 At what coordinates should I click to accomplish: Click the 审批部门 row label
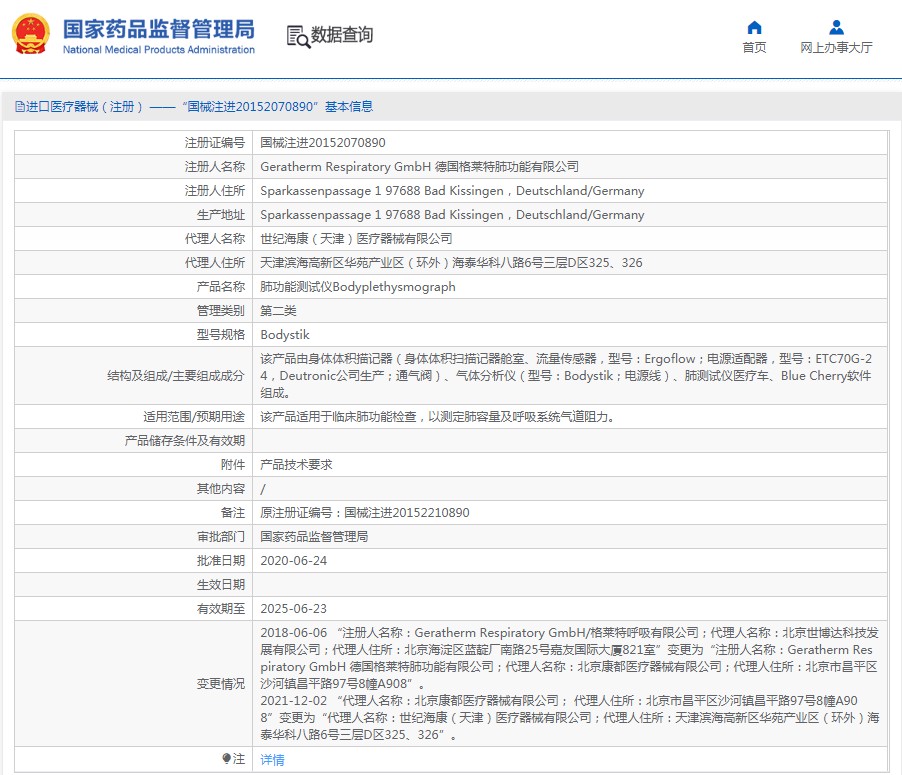[x=221, y=537]
